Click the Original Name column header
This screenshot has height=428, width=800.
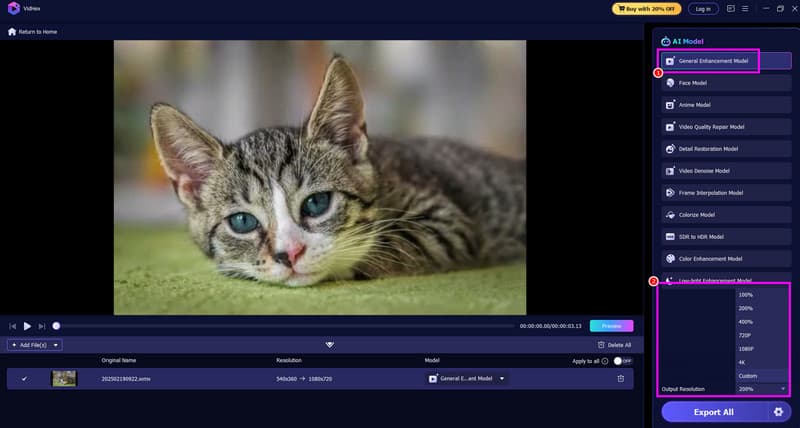(x=119, y=360)
